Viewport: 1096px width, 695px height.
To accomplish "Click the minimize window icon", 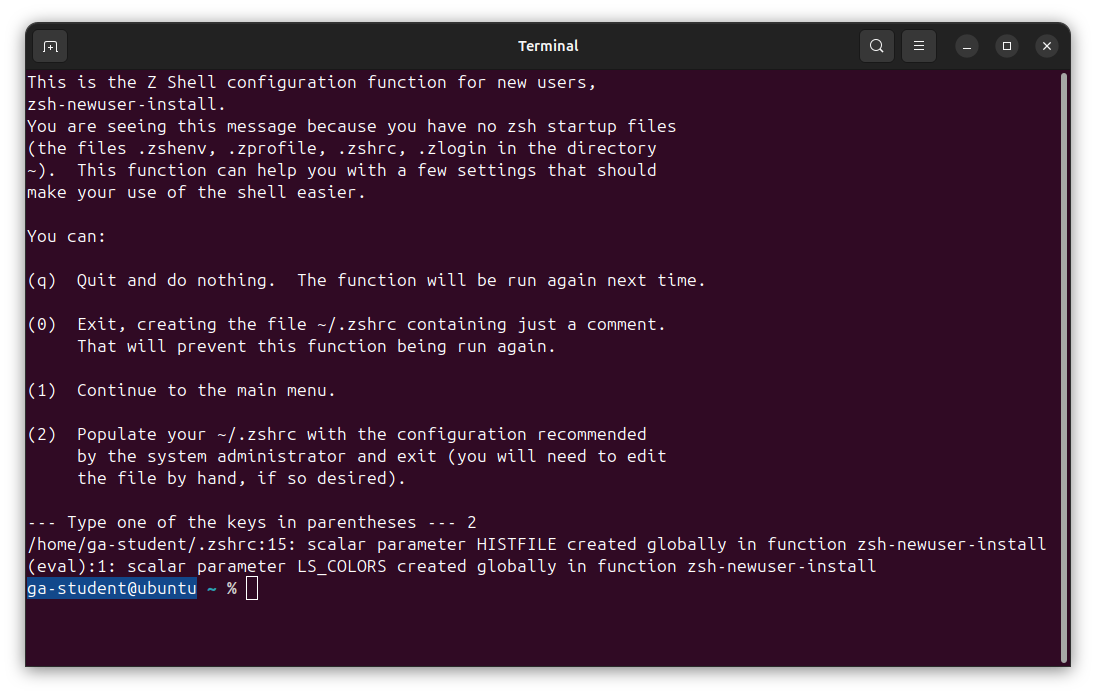I will (x=965, y=46).
